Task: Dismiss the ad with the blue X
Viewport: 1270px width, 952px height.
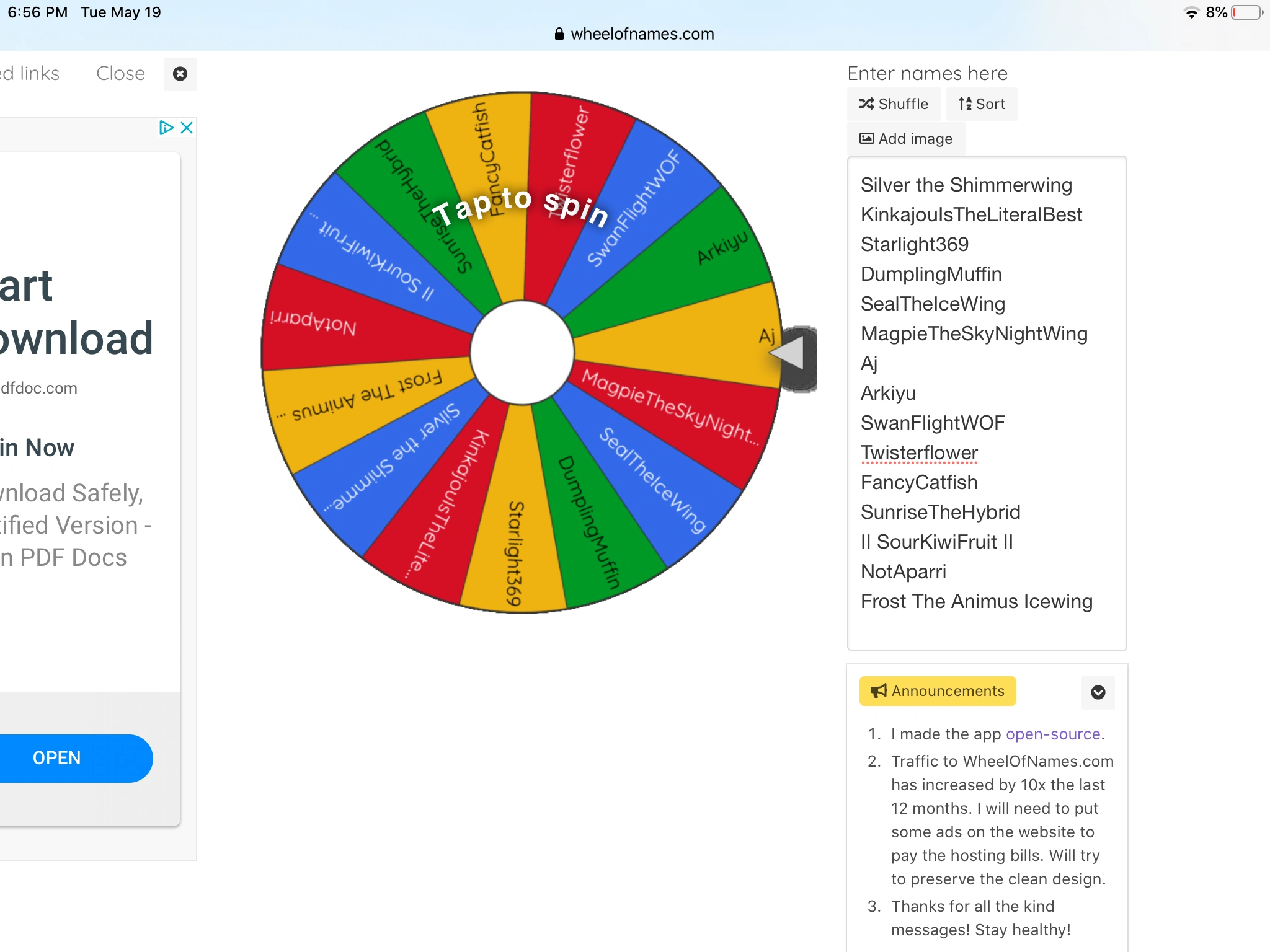Action: [187, 128]
